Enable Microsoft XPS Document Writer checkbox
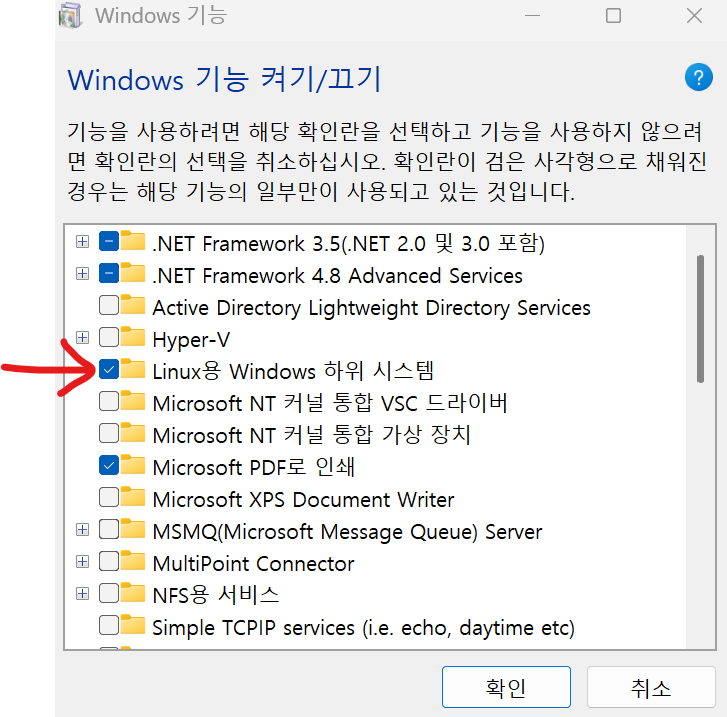Image resolution: width=727 pixels, height=717 pixels. click(109, 497)
